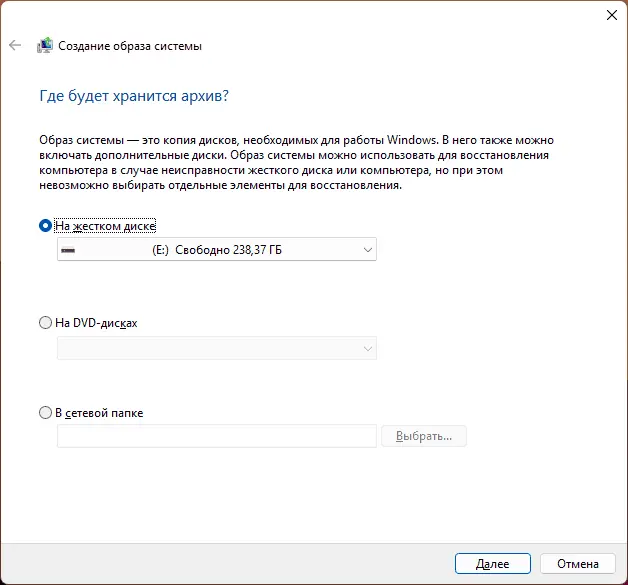Click the empty DVD drive combo box
The height and width of the screenshot is (585, 628).
point(217,348)
